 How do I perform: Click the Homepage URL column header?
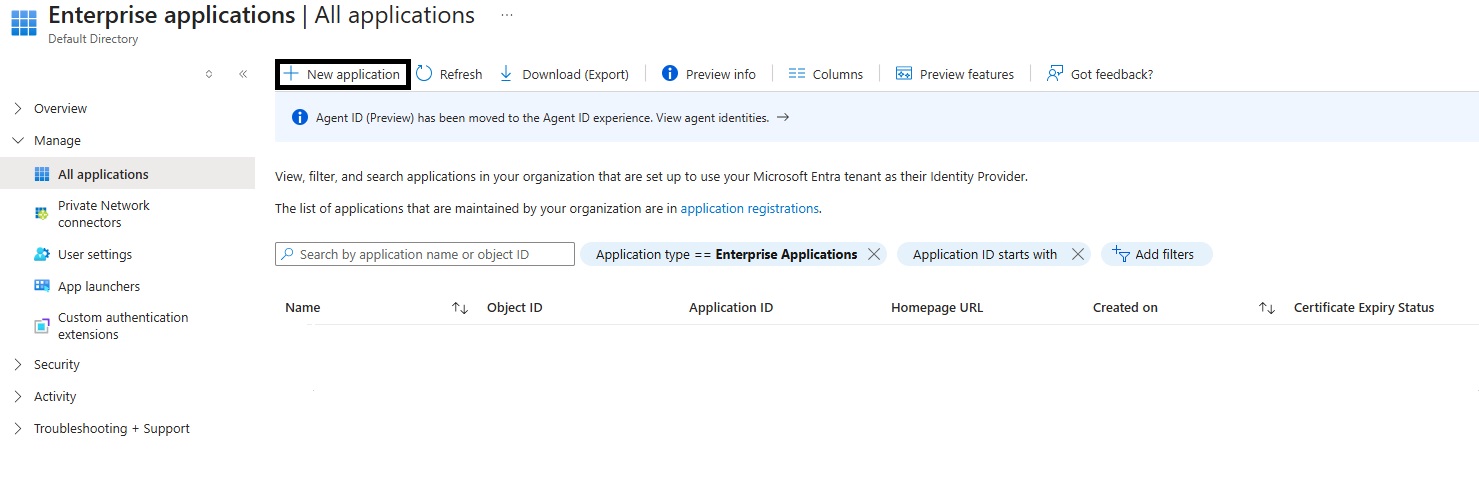tap(937, 308)
